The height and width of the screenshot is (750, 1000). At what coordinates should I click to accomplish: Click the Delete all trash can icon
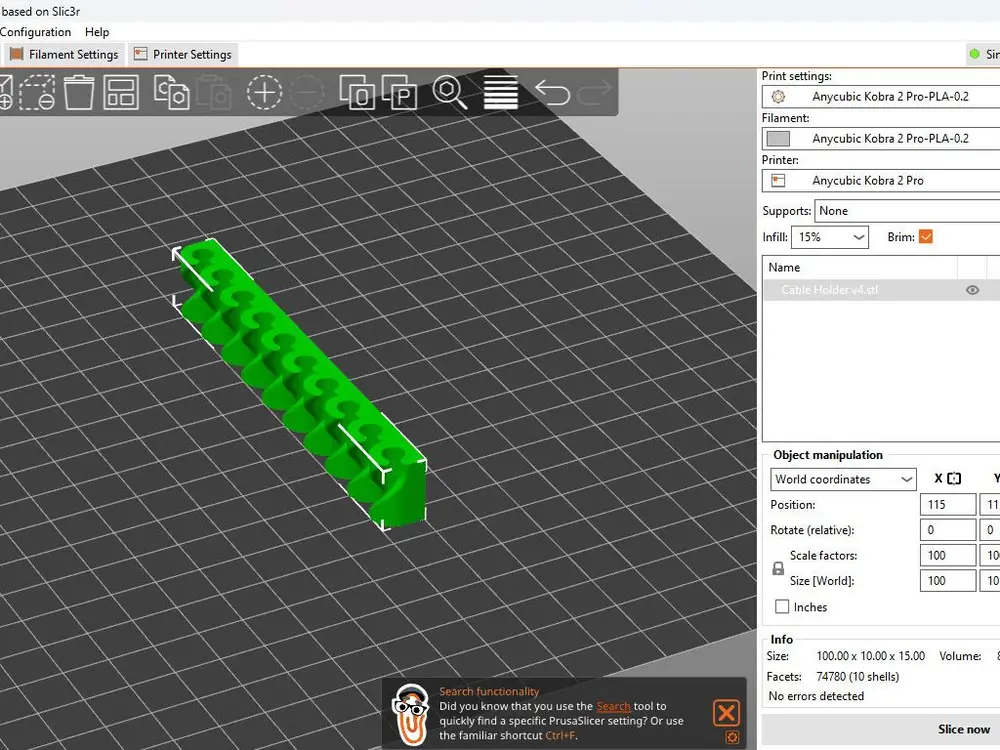79,92
